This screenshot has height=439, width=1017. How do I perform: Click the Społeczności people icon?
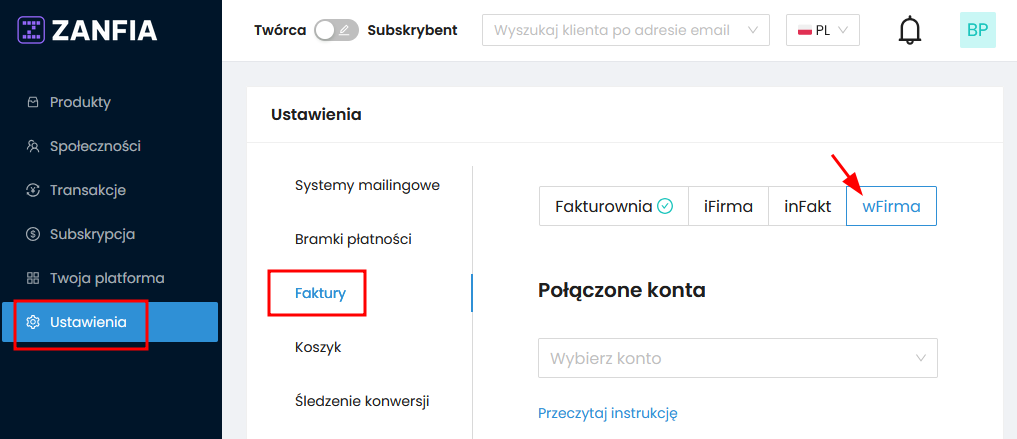coord(32,146)
